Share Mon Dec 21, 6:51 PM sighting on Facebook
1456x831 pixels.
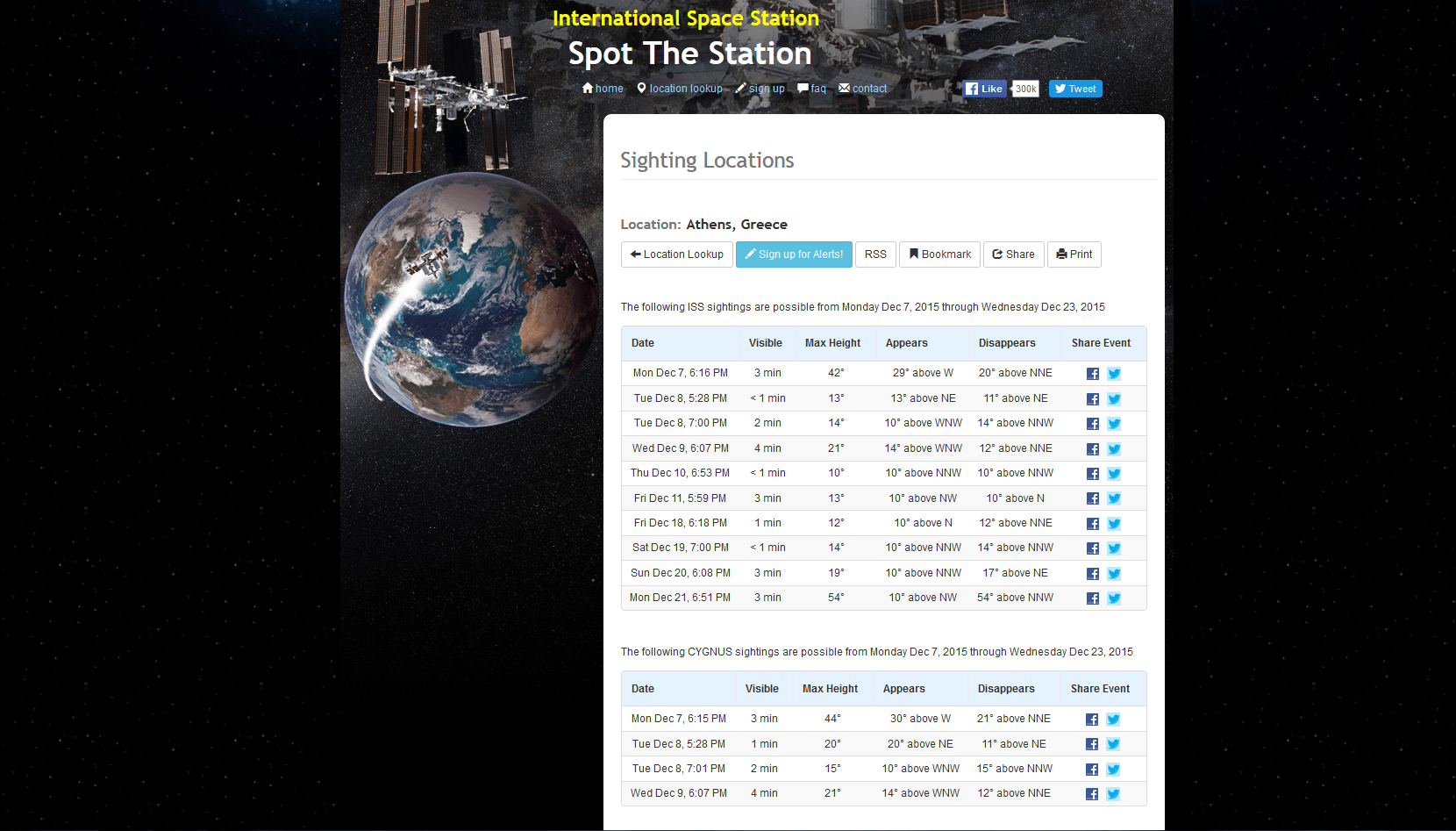point(1093,598)
